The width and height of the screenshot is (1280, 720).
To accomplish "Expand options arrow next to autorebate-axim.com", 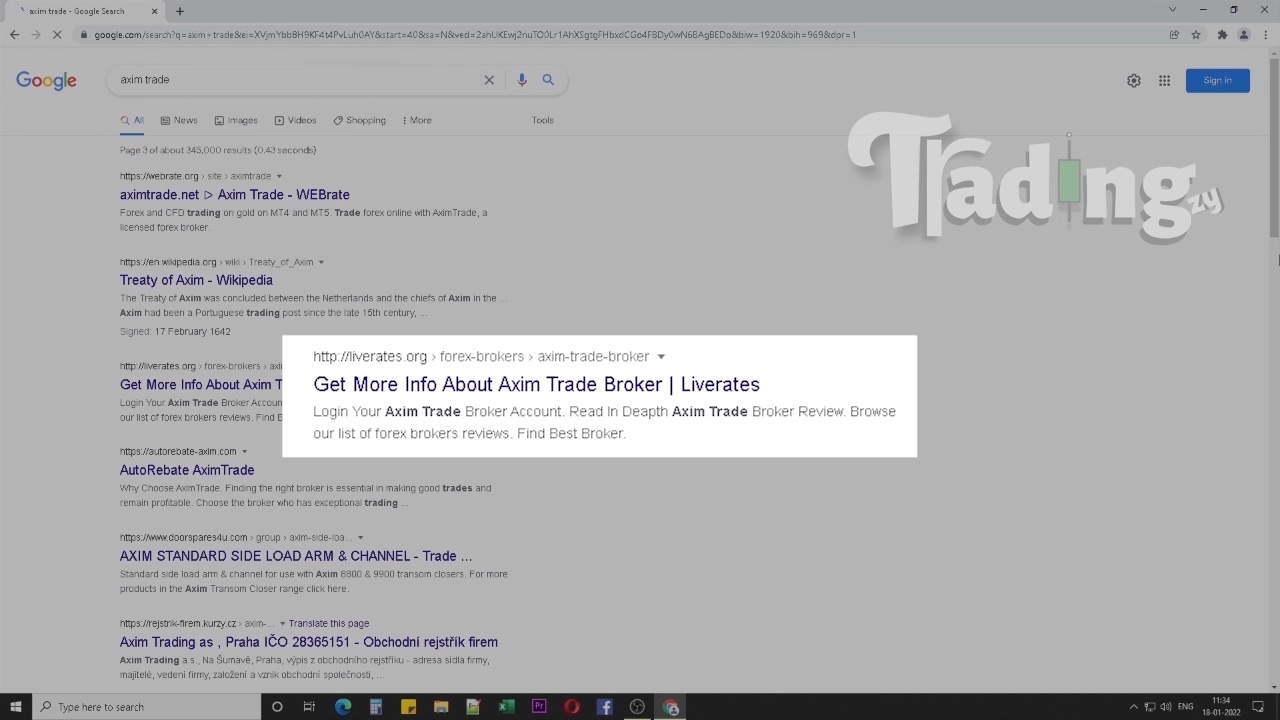I will point(244,452).
